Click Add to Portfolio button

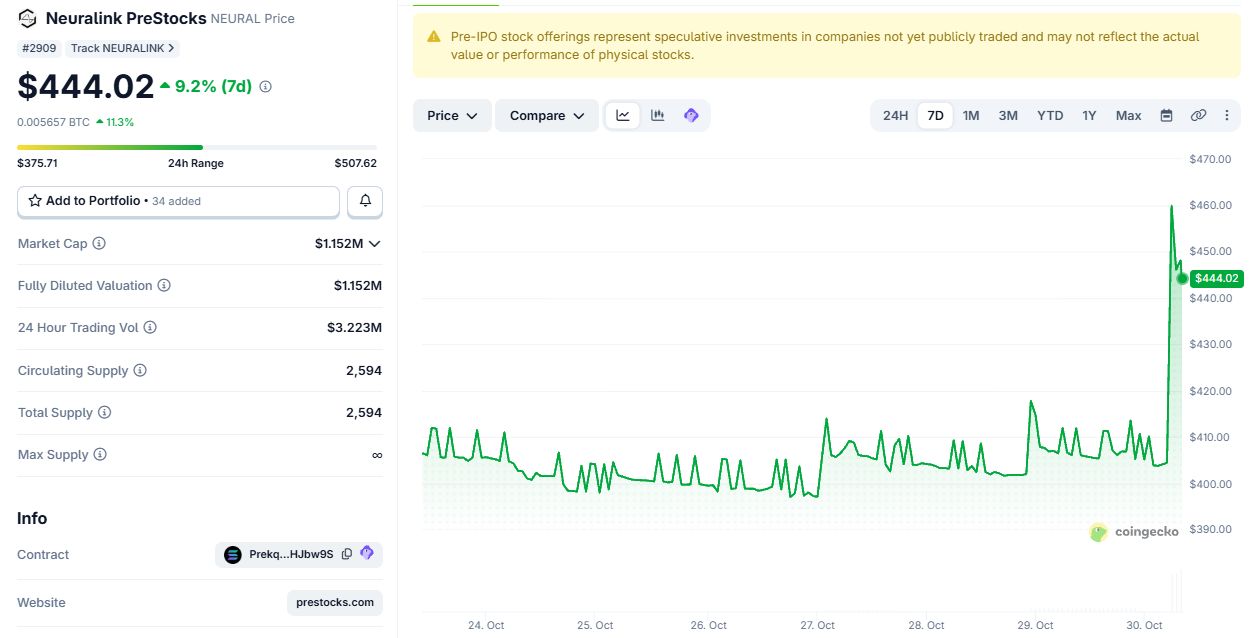179,201
